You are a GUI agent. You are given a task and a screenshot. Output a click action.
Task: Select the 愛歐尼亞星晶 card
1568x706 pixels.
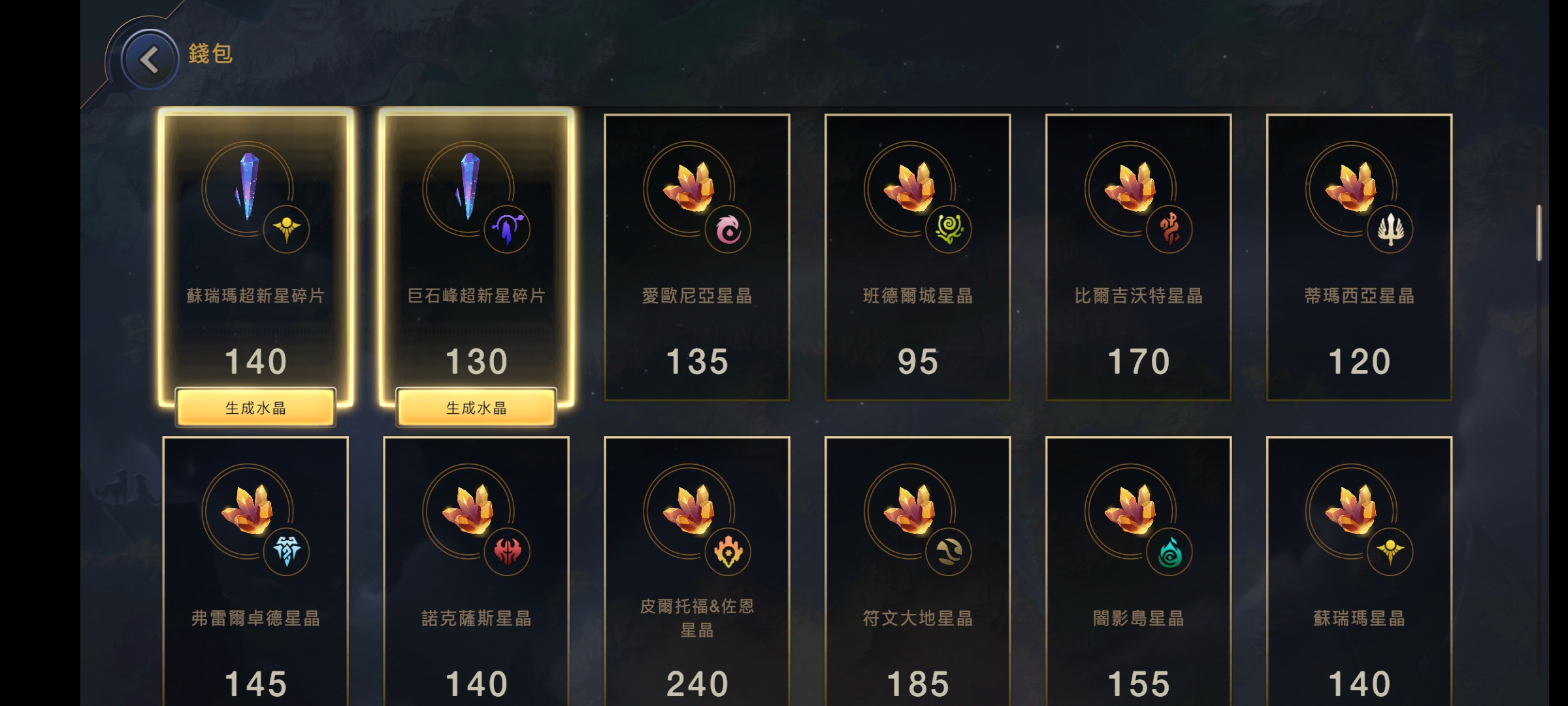pyautogui.click(x=697, y=258)
